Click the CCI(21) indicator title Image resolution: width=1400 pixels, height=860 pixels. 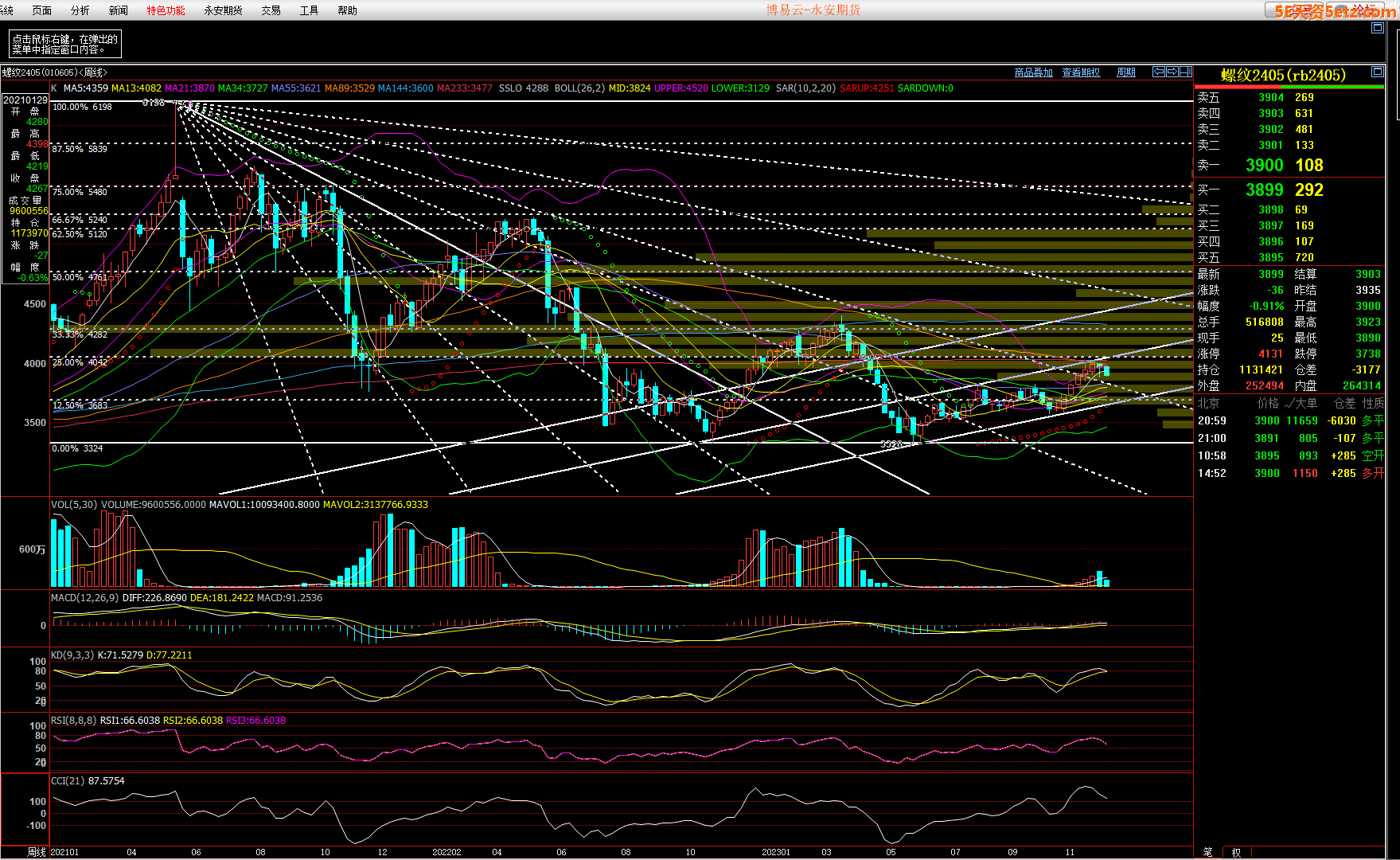click(68, 780)
